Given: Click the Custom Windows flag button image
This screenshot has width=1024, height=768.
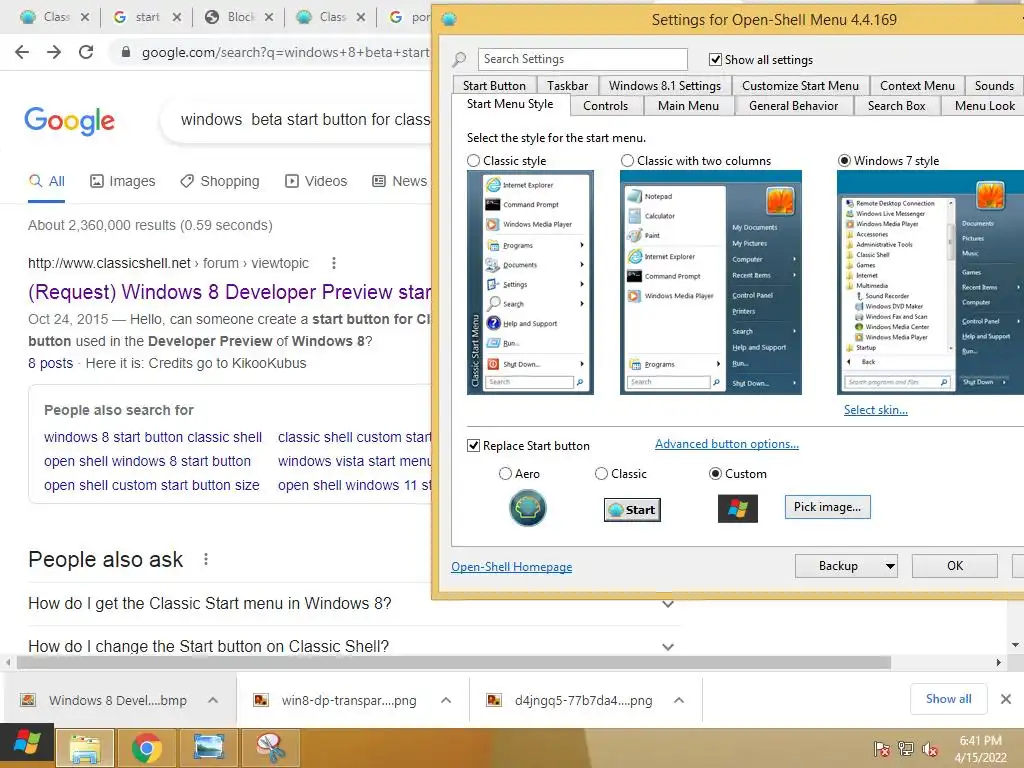Looking at the screenshot, I should (738, 509).
